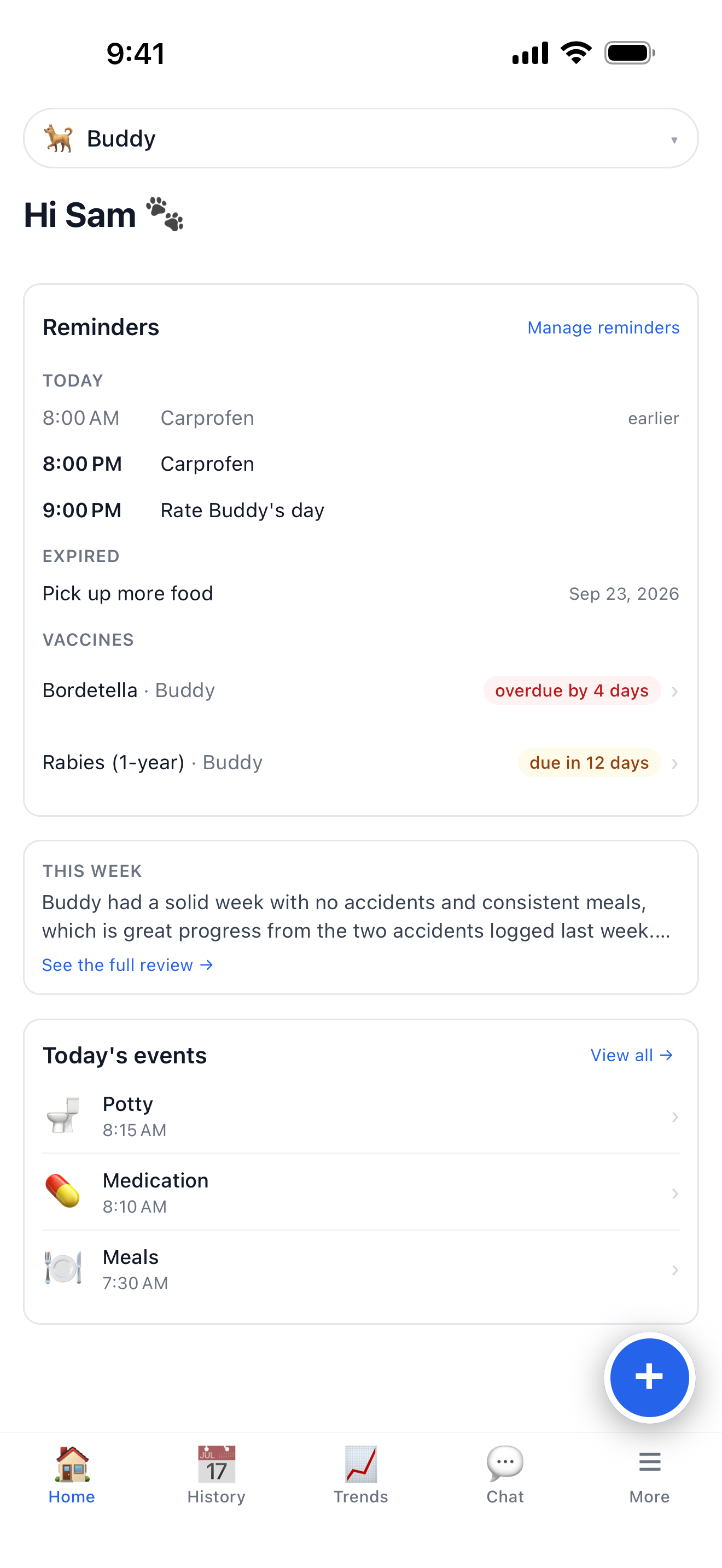Open the Home tab house icon

[x=72, y=1464]
